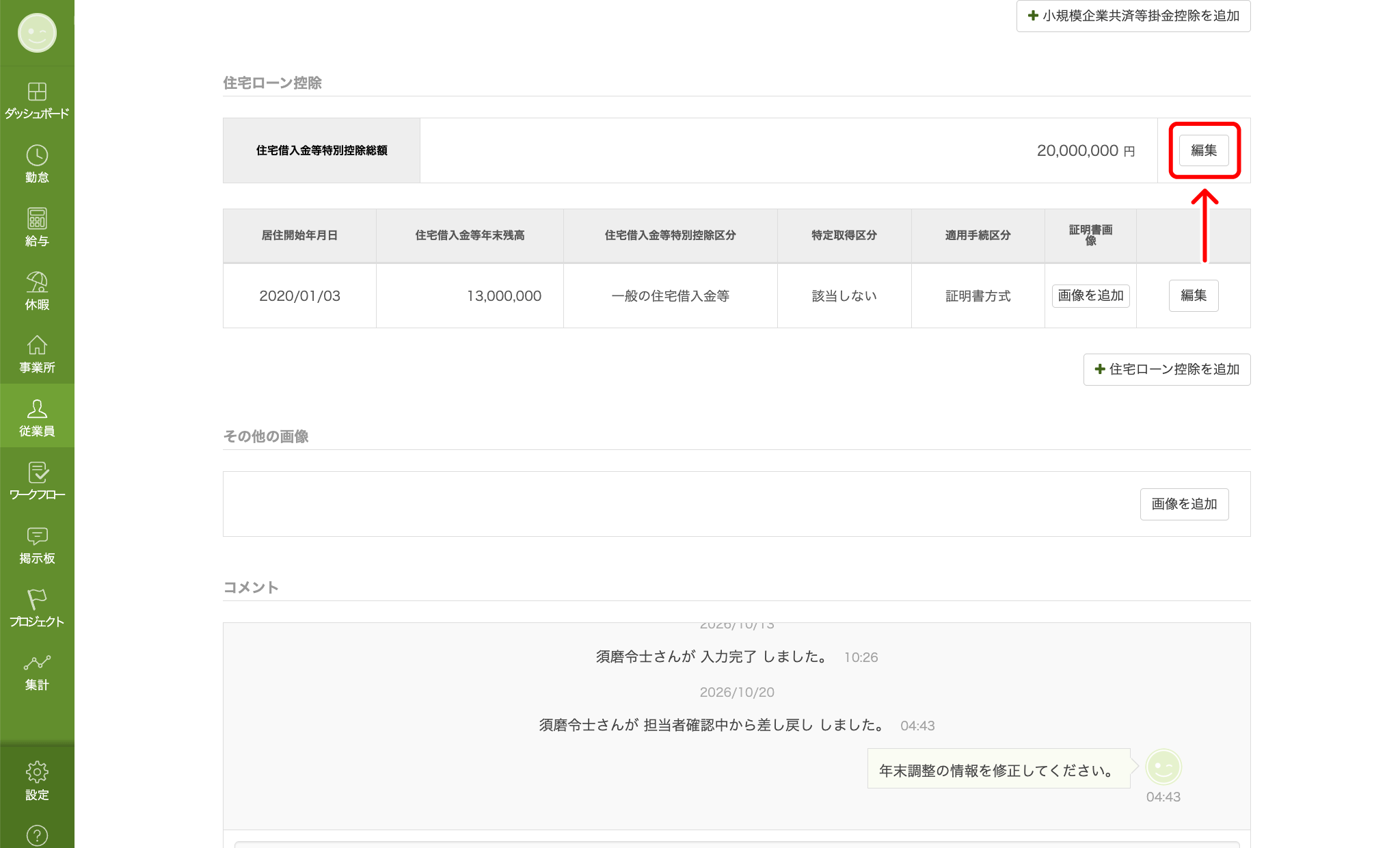Click 画像を追加 in the 証明書画像 column
1400x848 pixels.
click(x=1090, y=295)
